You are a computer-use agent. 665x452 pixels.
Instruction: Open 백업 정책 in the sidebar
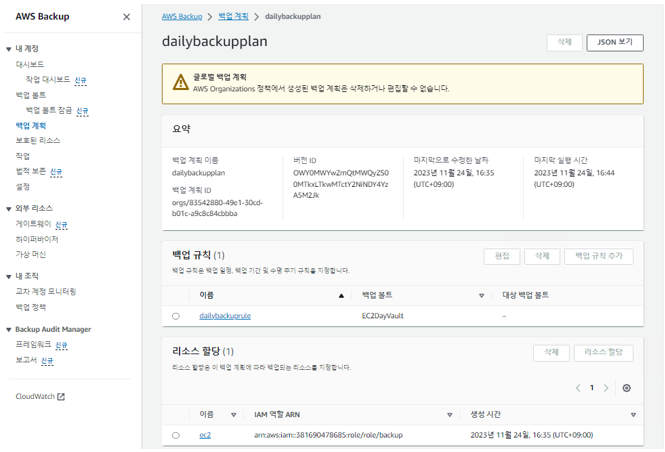(x=31, y=307)
